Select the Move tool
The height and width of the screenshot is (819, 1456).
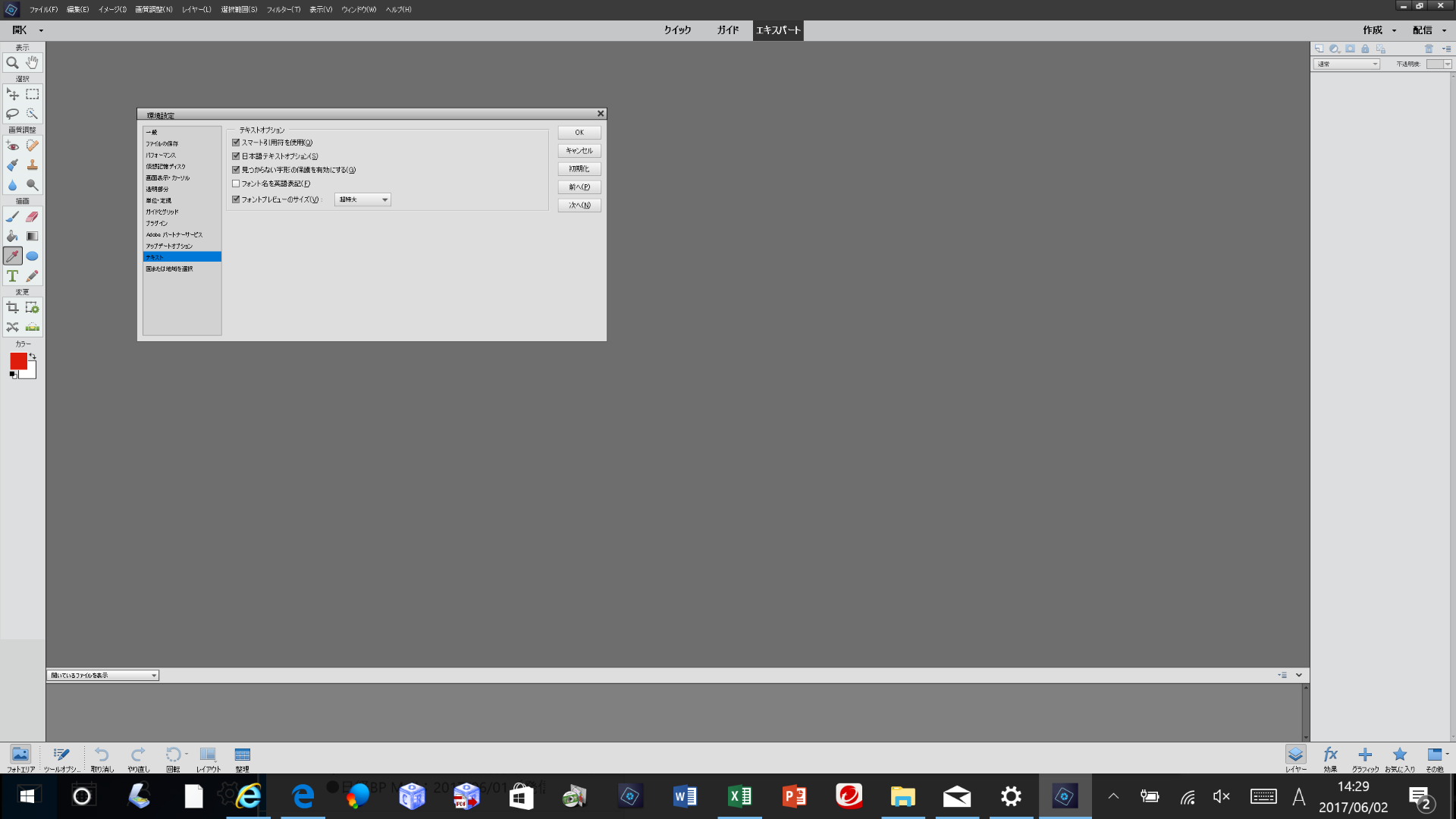(x=12, y=94)
